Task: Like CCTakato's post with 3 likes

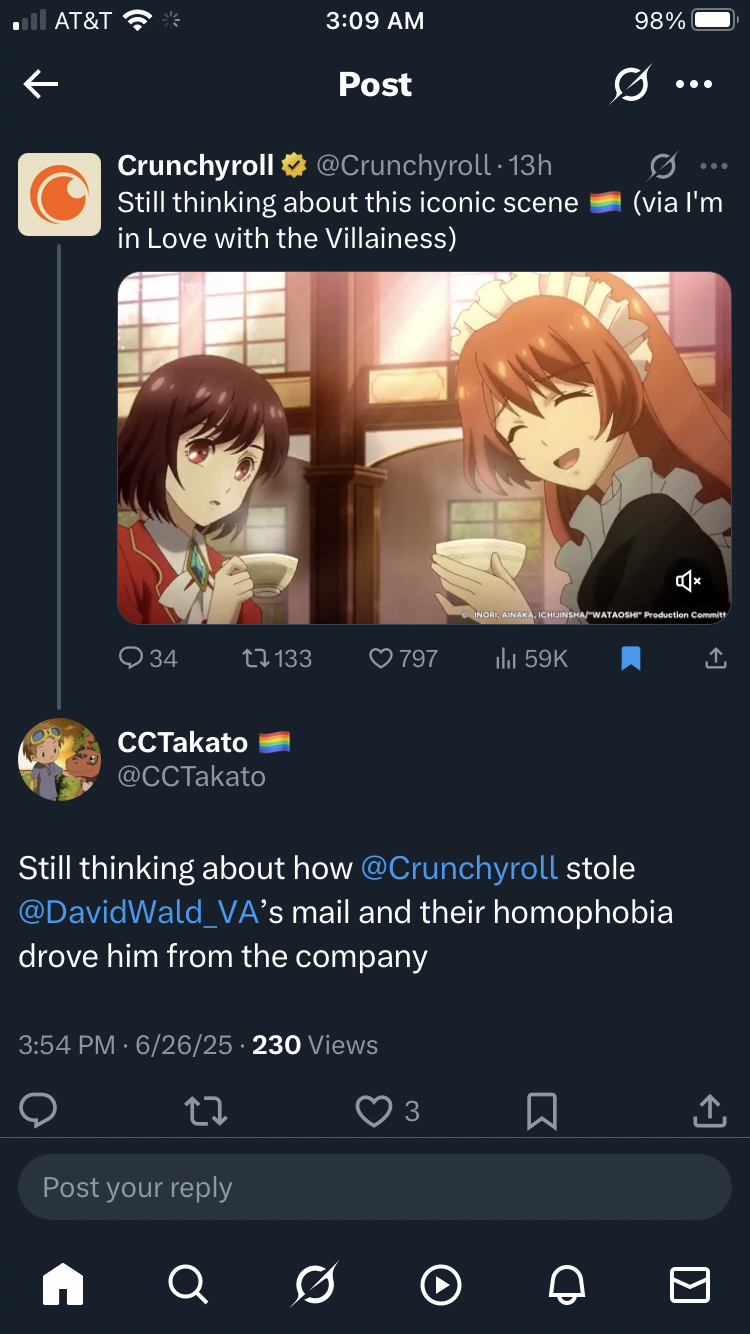Action: pyautogui.click(x=375, y=1111)
